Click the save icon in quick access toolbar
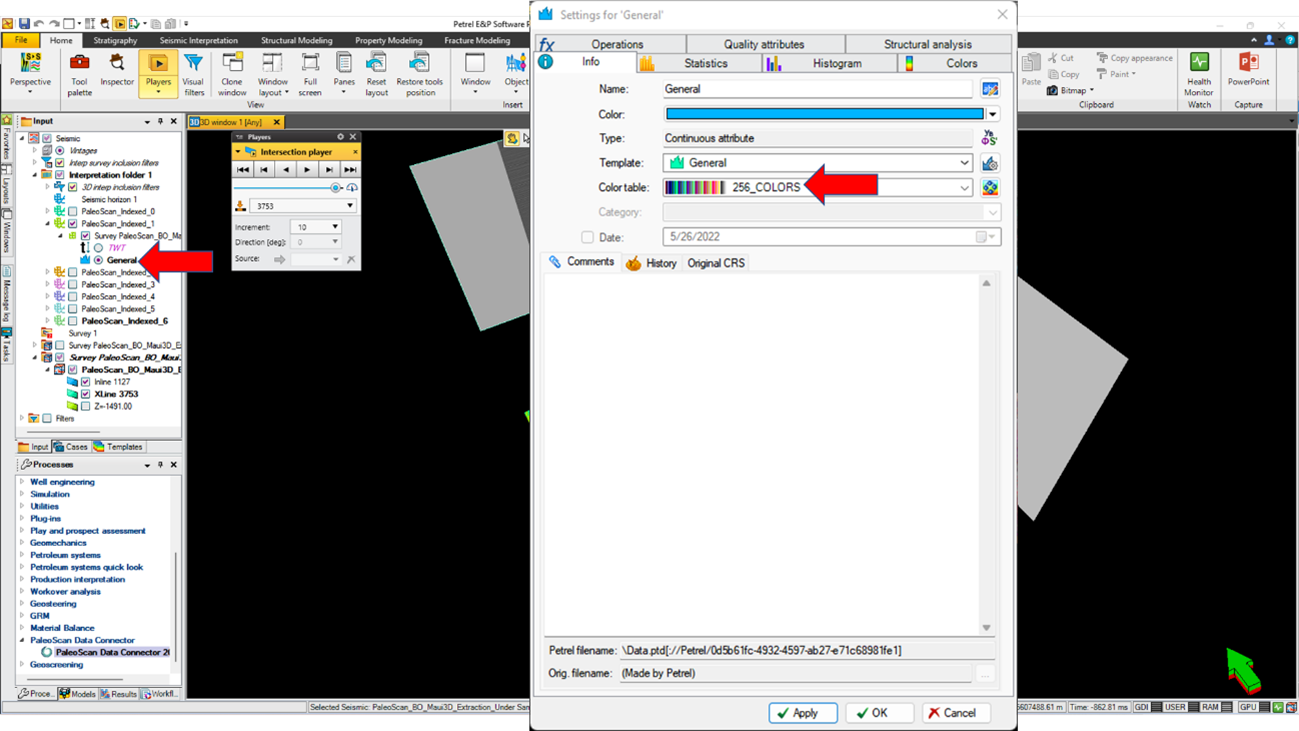Viewport: 1299px width, 731px height. (x=24, y=23)
